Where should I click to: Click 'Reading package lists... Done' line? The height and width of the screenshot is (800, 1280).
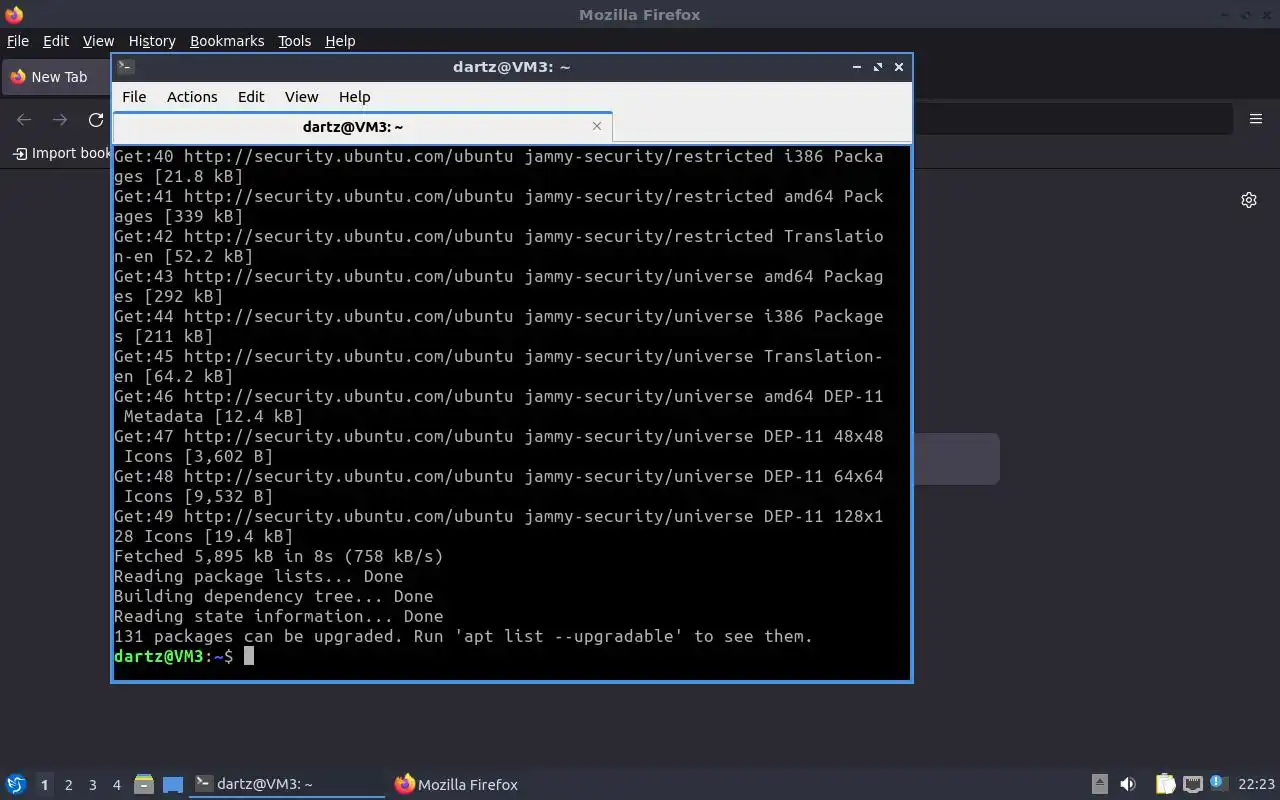[259, 576]
